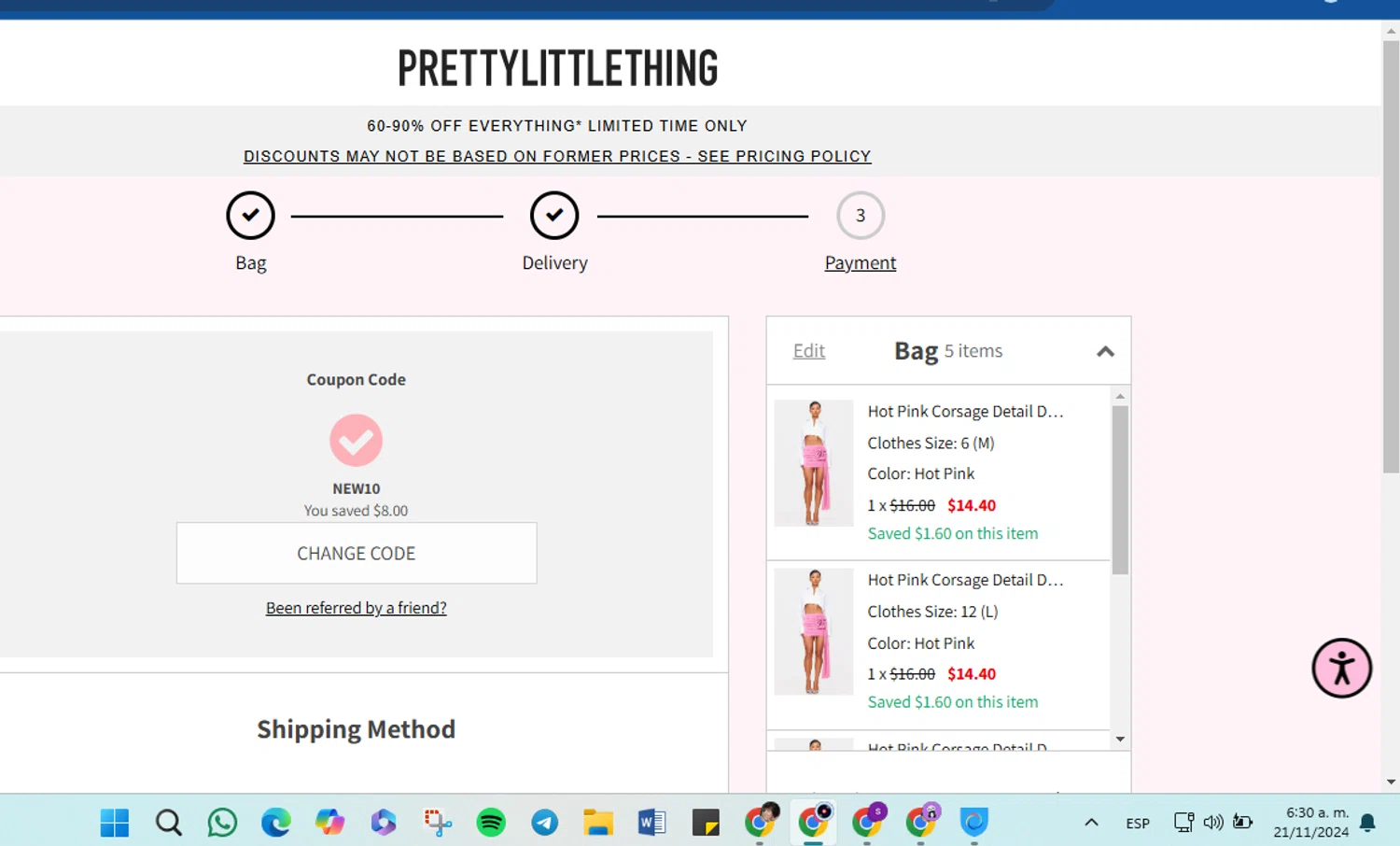Viewport: 1400px width, 846px height.
Task: Click the Coupon Code heading
Action: (x=357, y=379)
